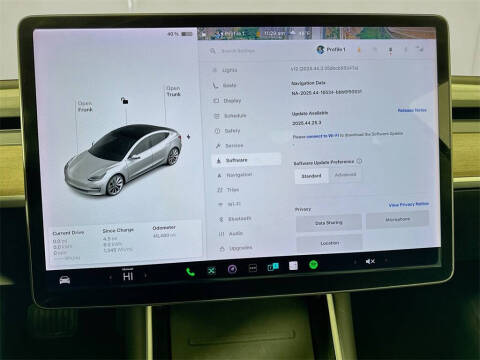
Task: Tap the Data Sharing button
Action: click(x=329, y=222)
